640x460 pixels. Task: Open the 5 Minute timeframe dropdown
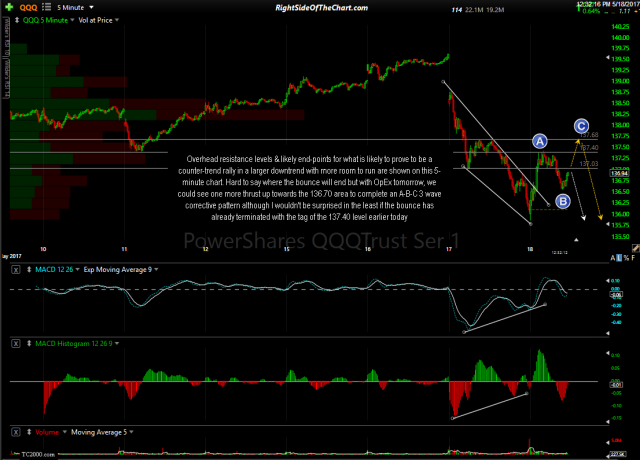coord(76,7)
